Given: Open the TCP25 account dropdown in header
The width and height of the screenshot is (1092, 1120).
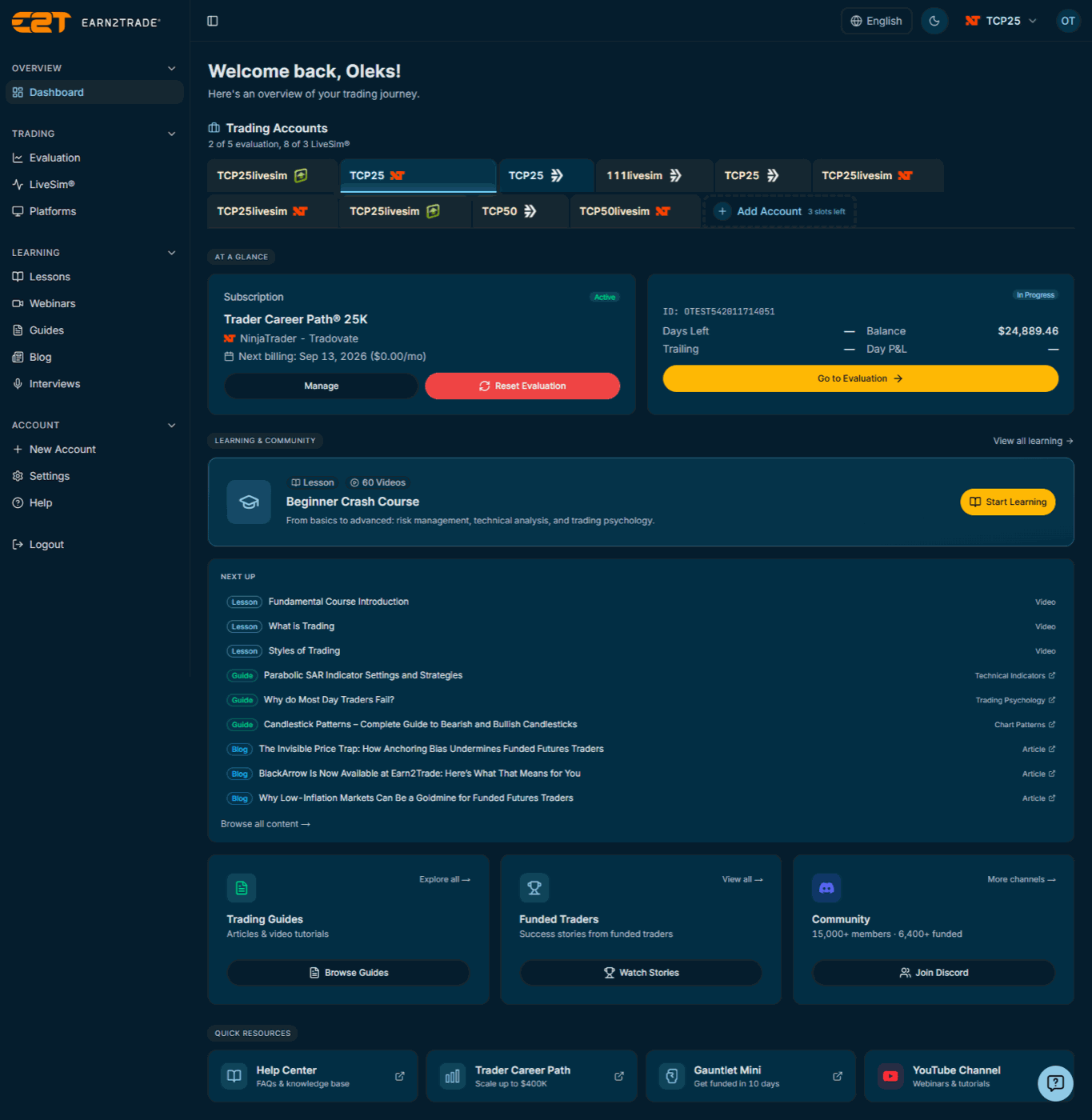Looking at the screenshot, I should pyautogui.click(x=1001, y=21).
